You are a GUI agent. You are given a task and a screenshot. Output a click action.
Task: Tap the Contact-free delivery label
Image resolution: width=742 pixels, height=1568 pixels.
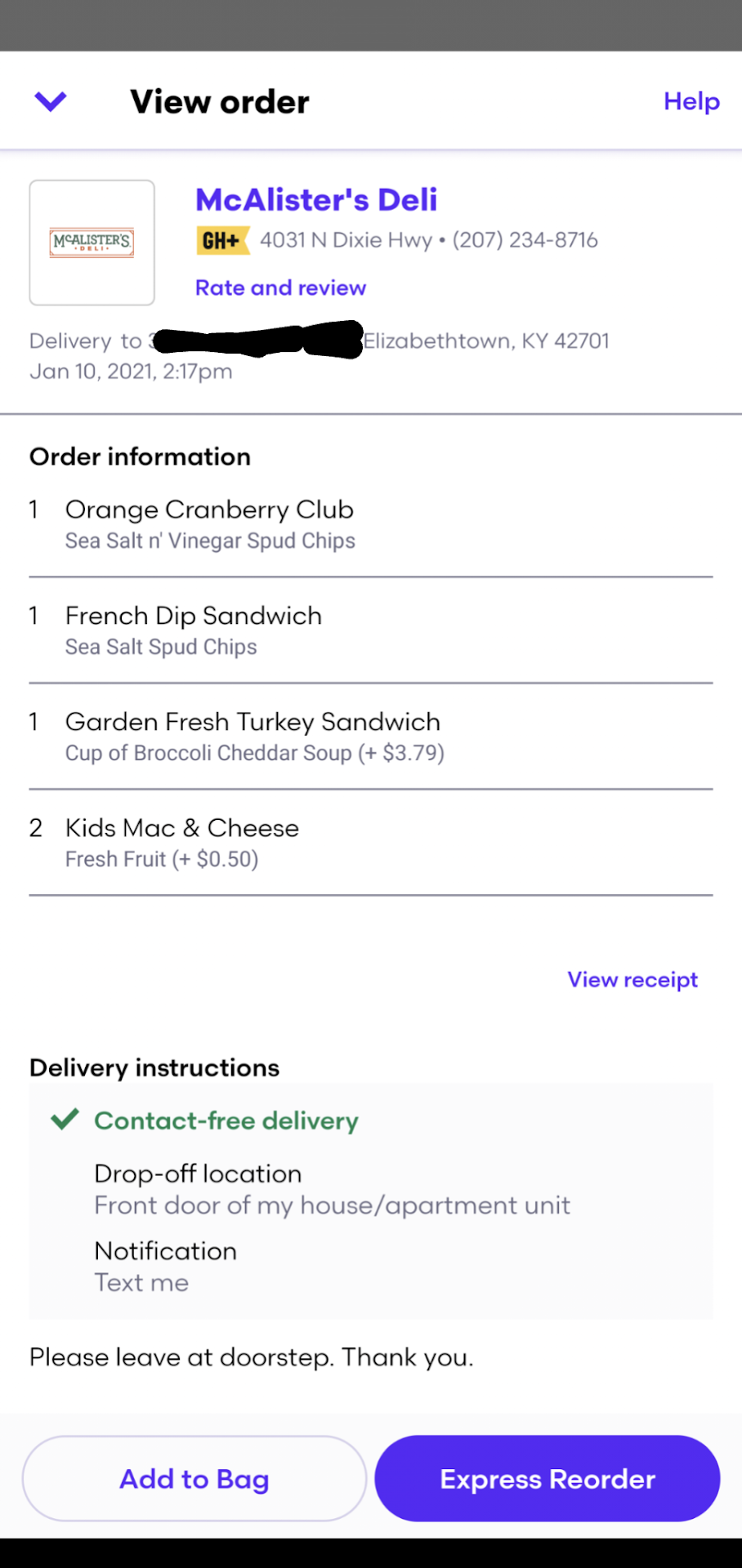click(226, 1120)
